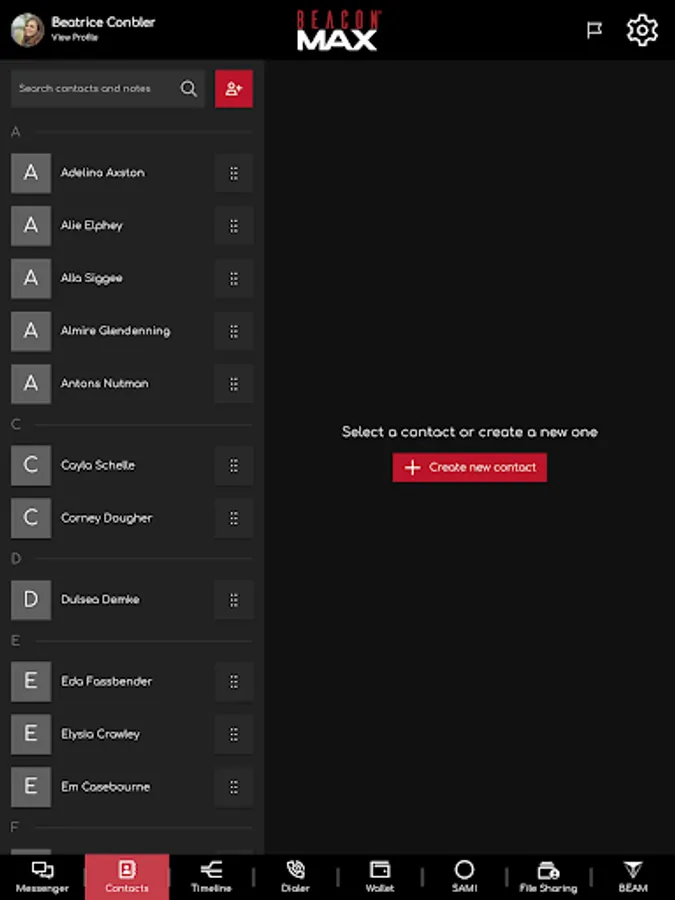
Task: Open the settings gear icon
Action: pyautogui.click(x=642, y=30)
